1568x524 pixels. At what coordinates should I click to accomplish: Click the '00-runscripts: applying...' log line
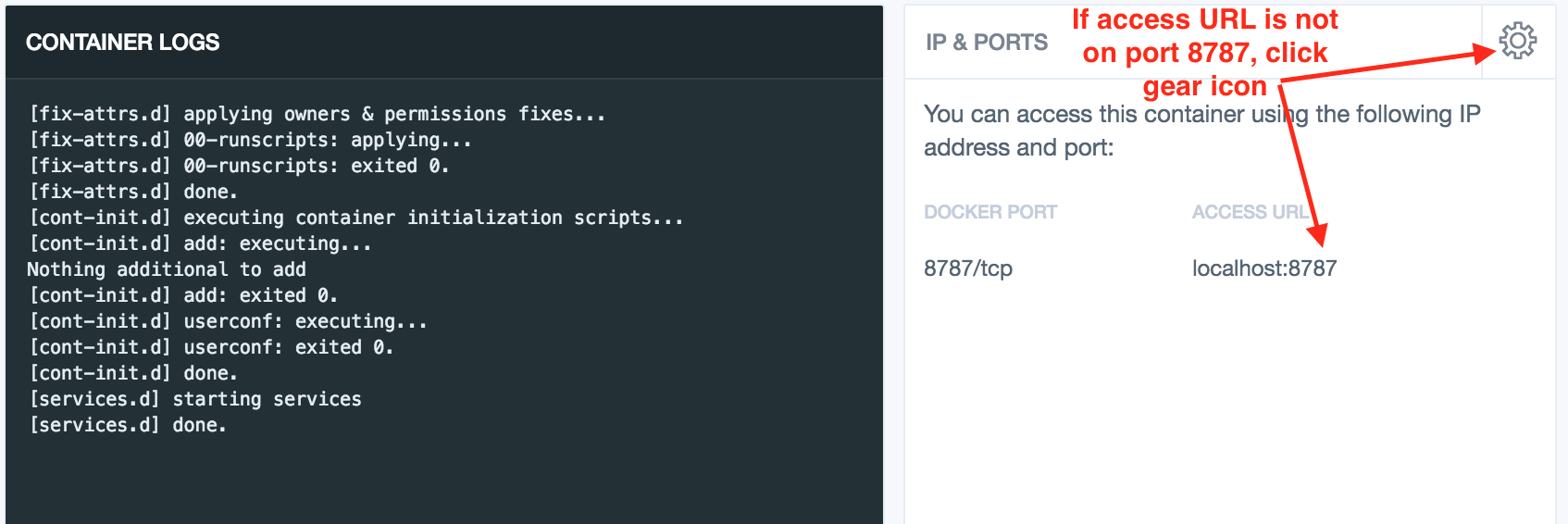[x=251, y=140]
